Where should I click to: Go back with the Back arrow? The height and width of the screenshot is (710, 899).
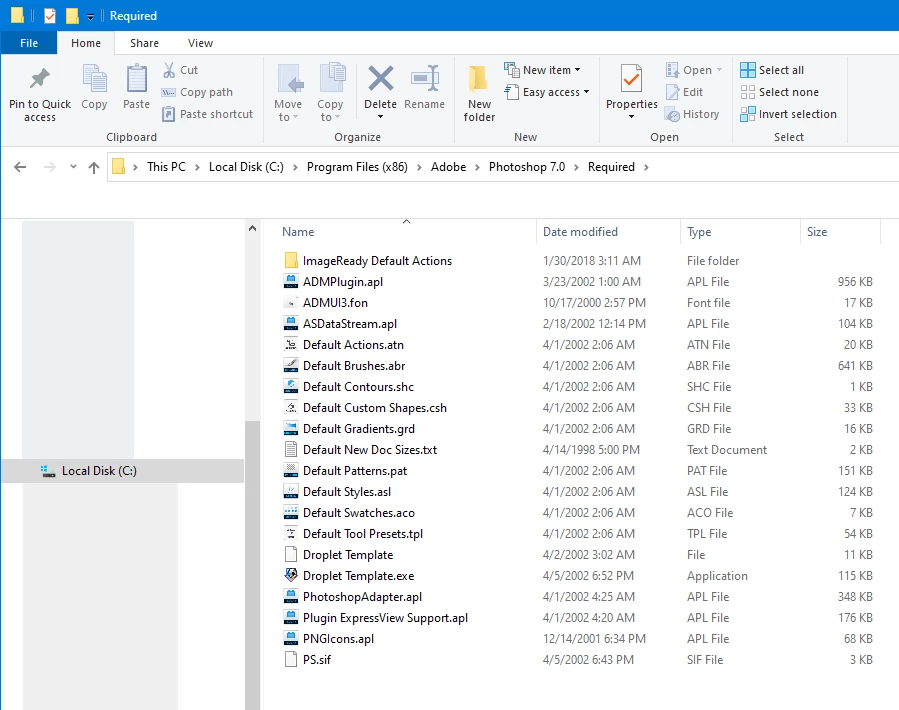20,167
